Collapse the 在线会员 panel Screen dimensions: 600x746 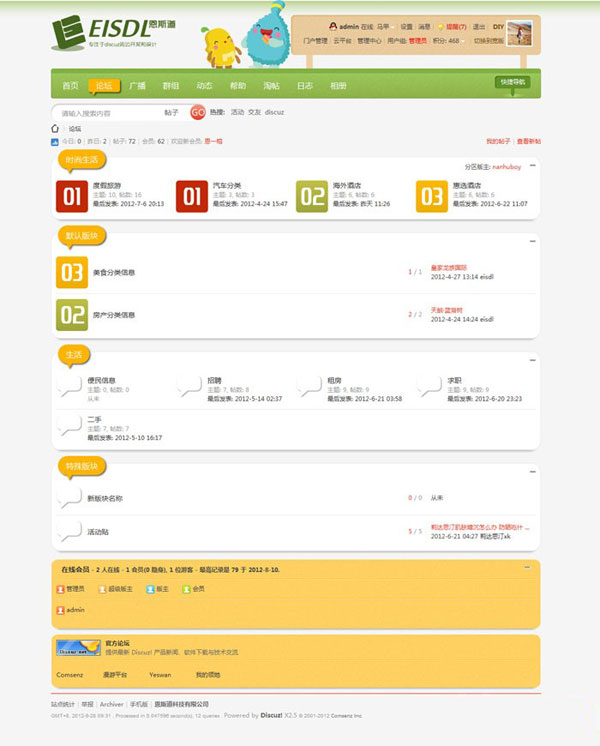(527, 568)
